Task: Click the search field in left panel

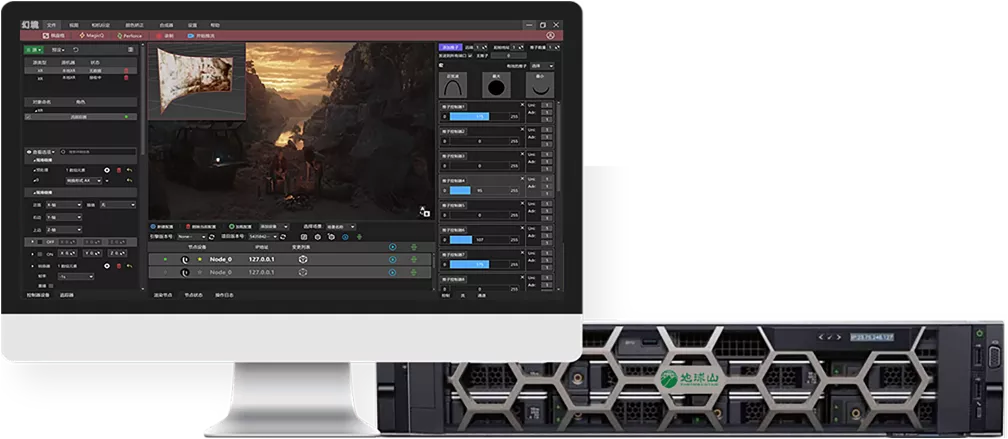Action: (x=98, y=152)
